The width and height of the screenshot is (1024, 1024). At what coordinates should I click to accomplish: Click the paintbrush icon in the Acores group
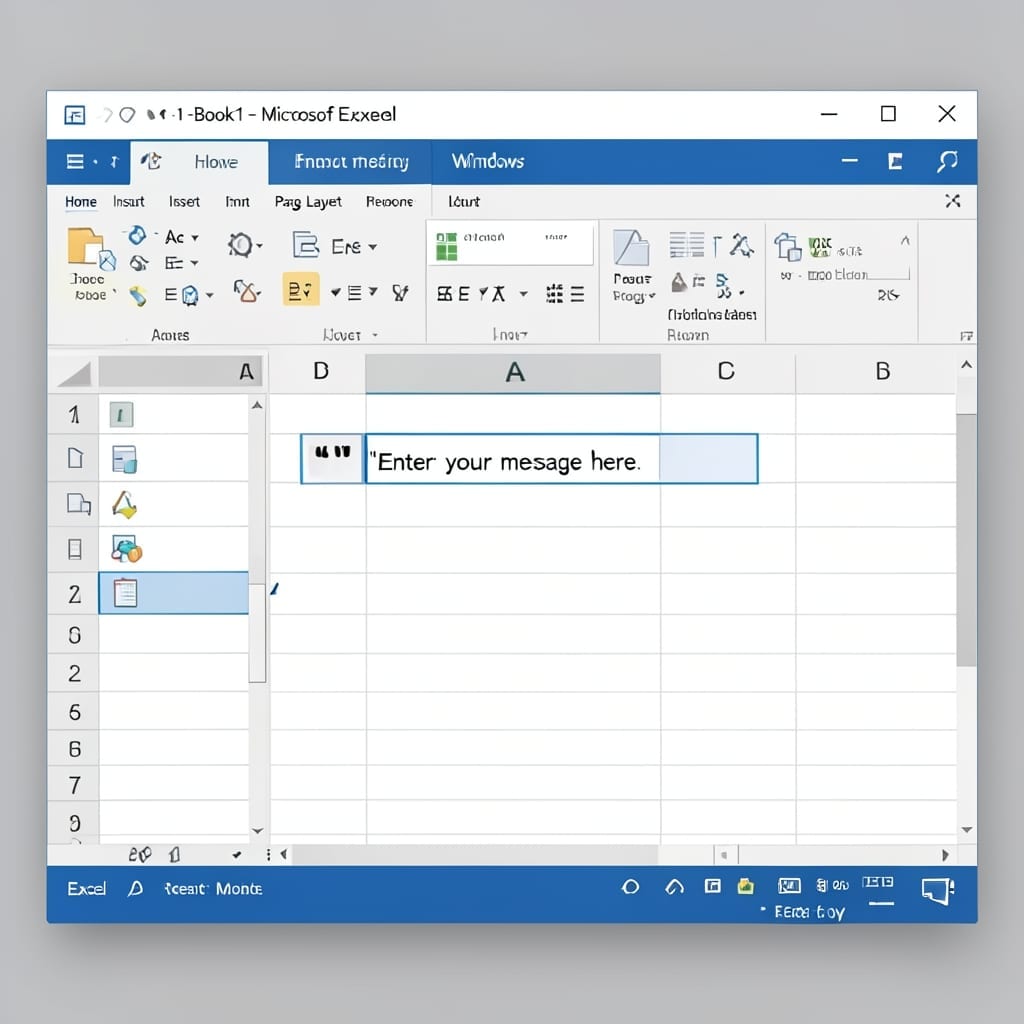(138, 296)
